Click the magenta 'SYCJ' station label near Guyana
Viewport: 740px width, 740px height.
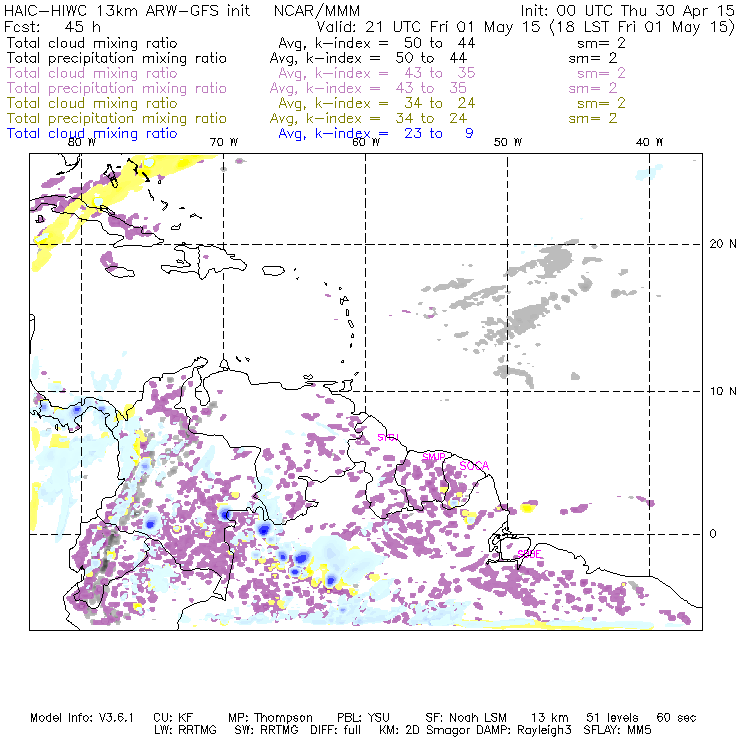point(388,437)
